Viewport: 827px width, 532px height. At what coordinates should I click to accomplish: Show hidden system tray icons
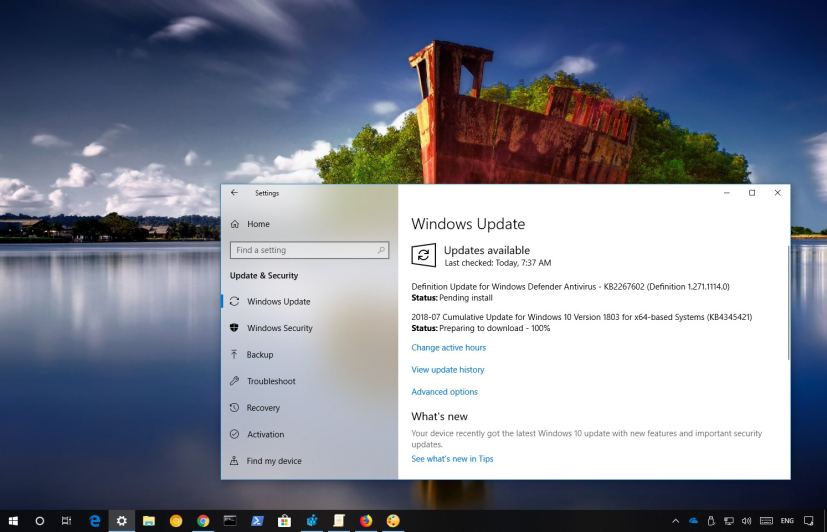pyautogui.click(x=676, y=521)
